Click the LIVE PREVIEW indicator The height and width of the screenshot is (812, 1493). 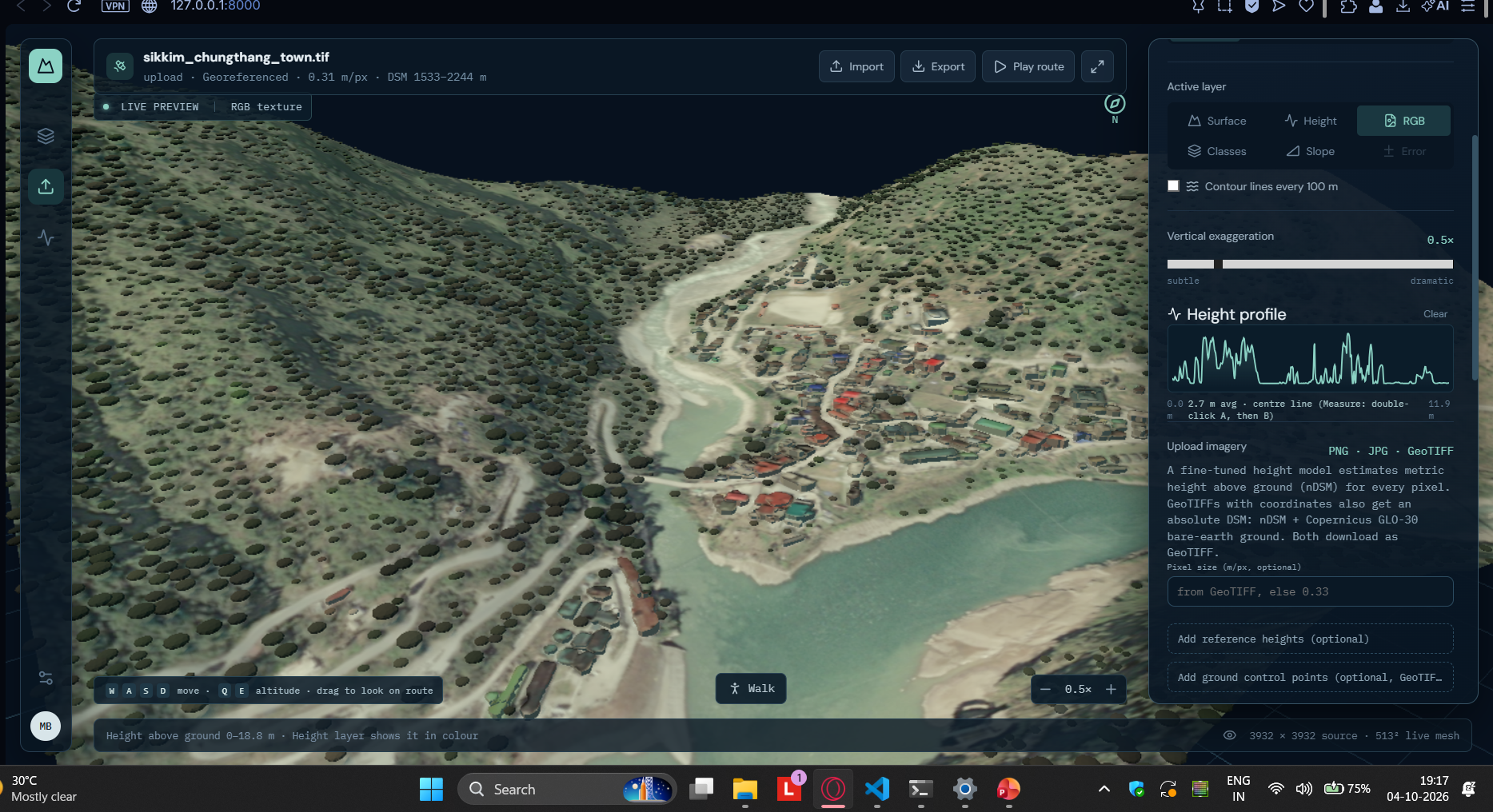click(x=151, y=107)
